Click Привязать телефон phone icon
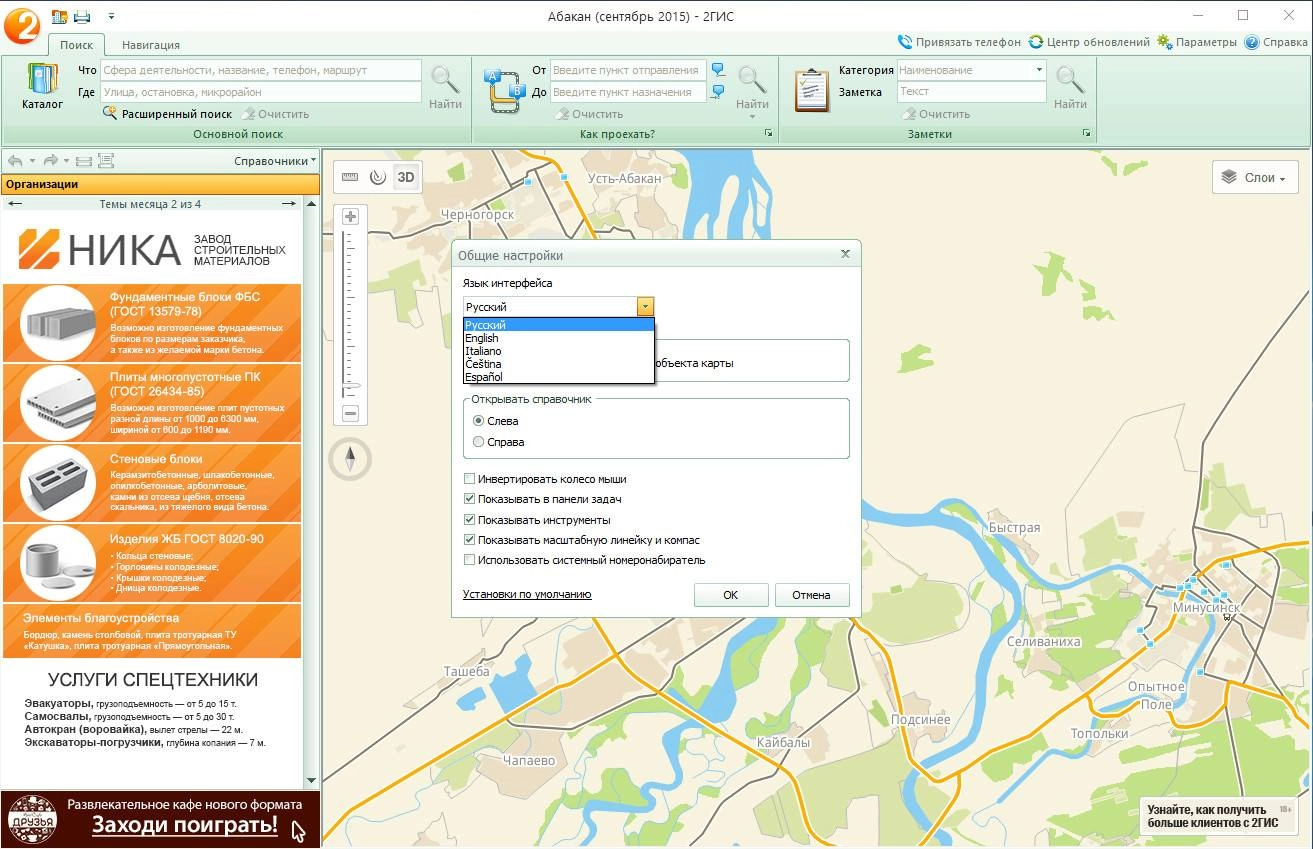Image resolution: width=1313 pixels, height=849 pixels. (x=905, y=42)
